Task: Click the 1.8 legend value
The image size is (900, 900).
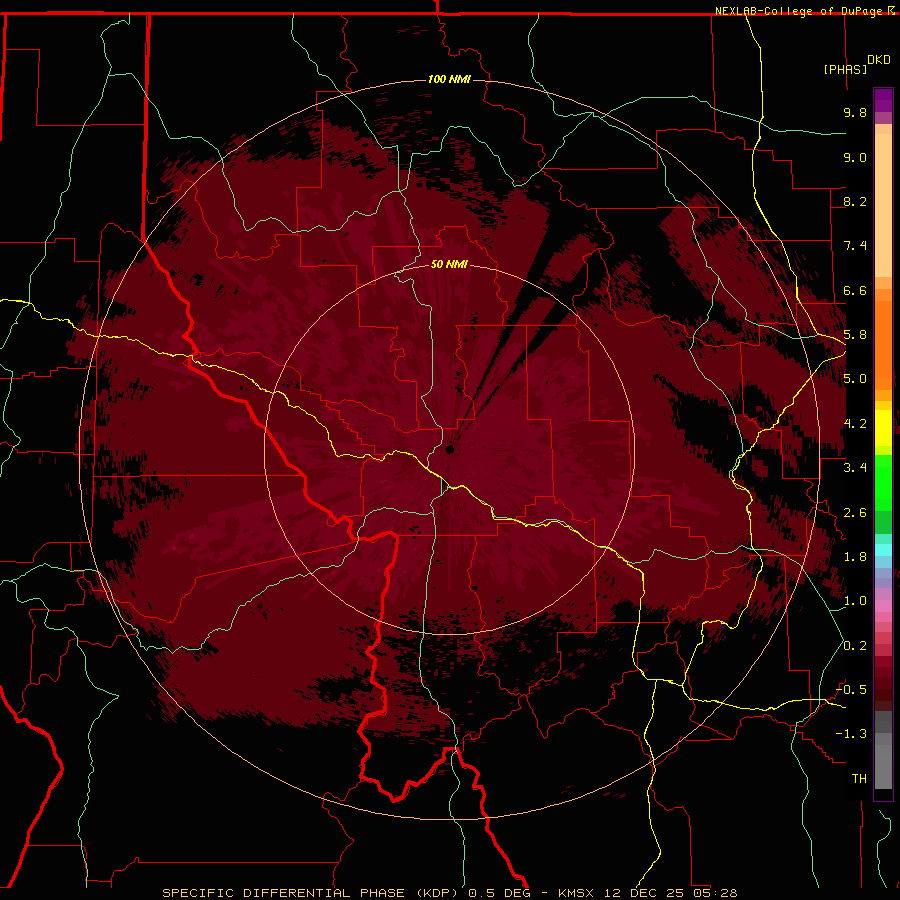Action: point(855,557)
